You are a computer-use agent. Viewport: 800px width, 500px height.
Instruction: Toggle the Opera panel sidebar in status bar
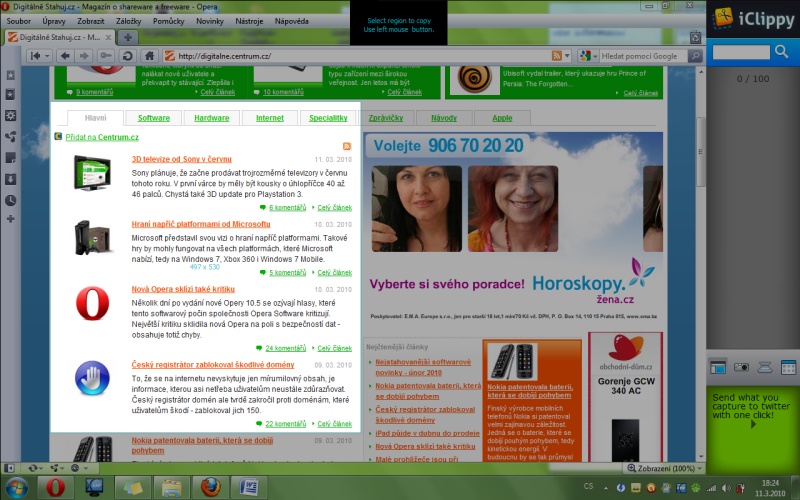9,468
